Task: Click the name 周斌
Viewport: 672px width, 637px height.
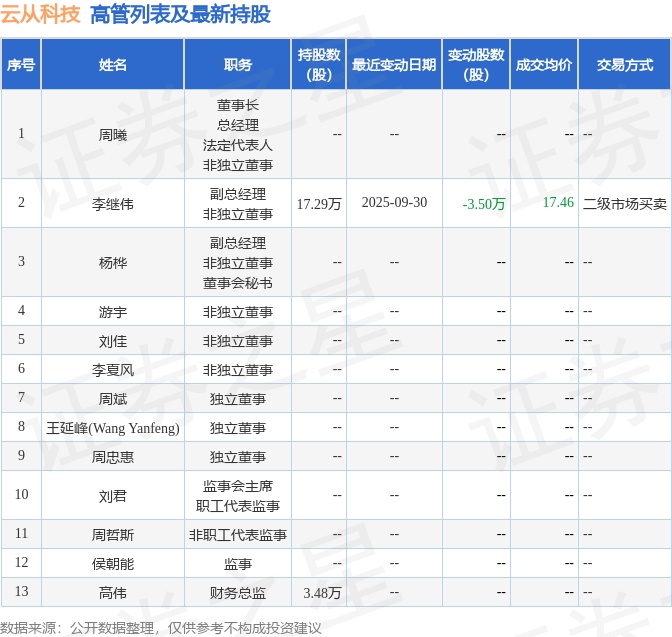Action: point(113,399)
